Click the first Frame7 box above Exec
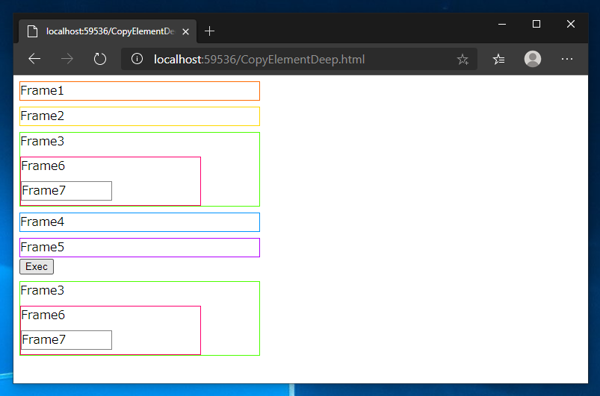 (x=67, y=191)
